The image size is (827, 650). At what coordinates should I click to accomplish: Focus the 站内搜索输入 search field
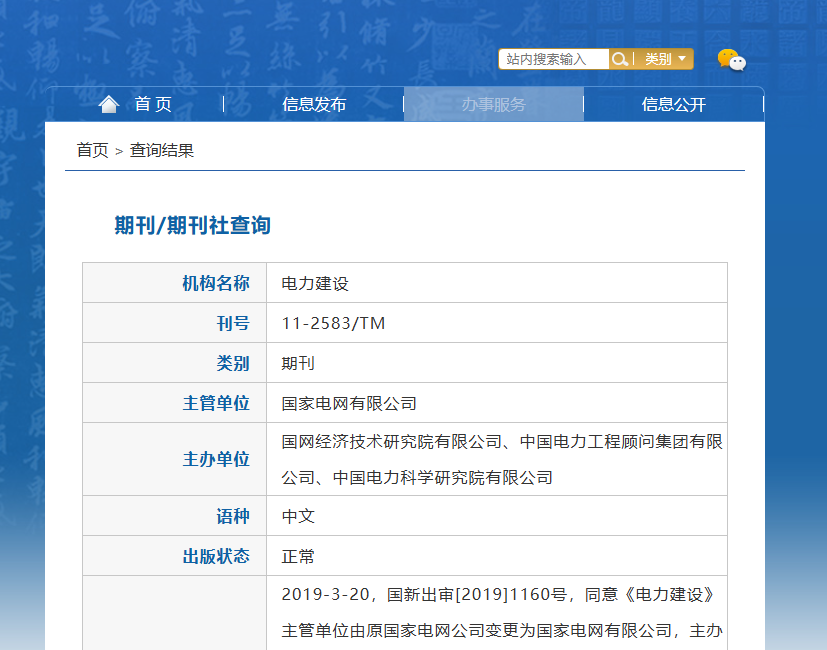click(x=554, y=59)
